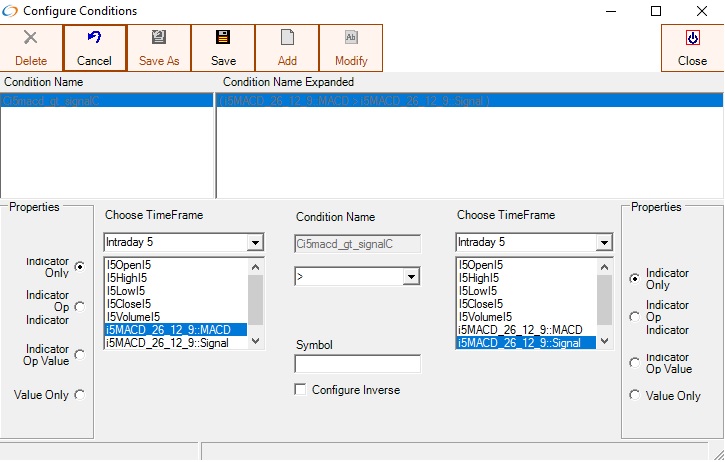
Task: Click the Add new document icon
Action: [287, 38]
